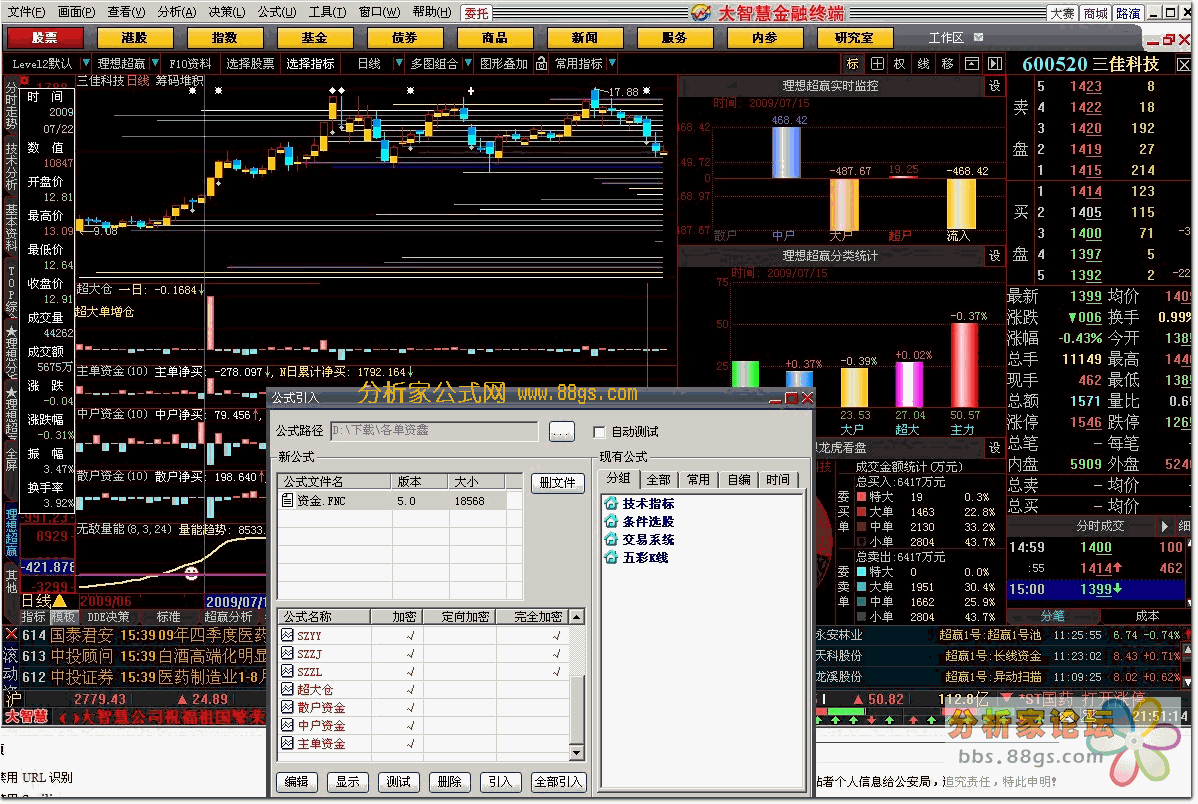
Task: Toggle 完全加密 checkmark for SZZJ row
Action: point(556,654)
